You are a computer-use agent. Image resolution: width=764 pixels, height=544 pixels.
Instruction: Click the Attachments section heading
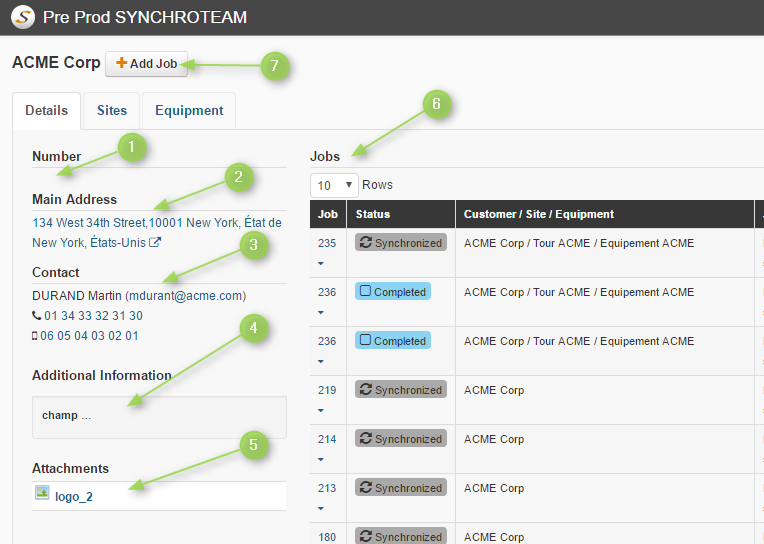click(71, 468)
